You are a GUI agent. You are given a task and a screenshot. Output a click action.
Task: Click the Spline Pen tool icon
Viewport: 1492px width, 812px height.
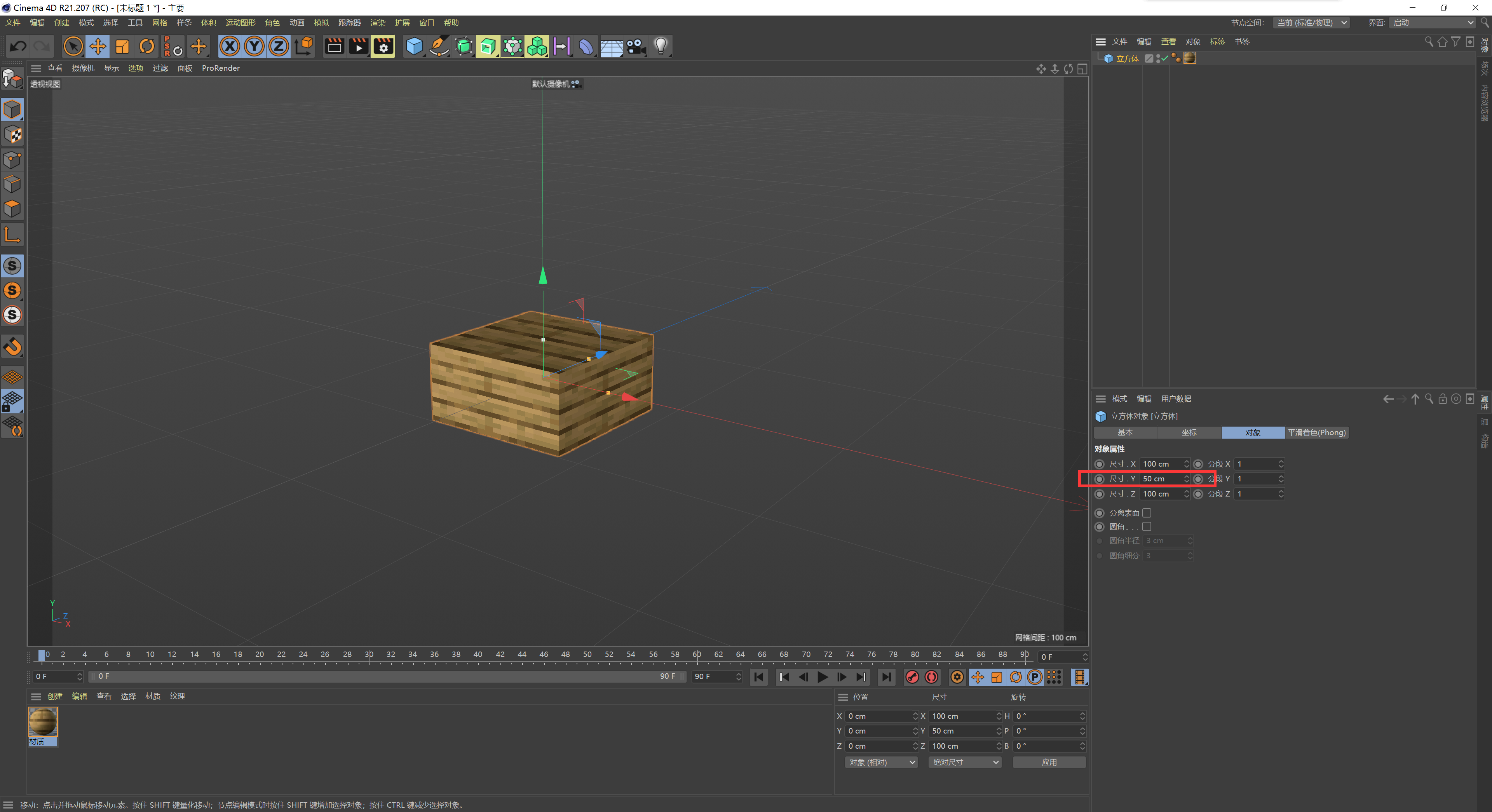coord(439,46)
